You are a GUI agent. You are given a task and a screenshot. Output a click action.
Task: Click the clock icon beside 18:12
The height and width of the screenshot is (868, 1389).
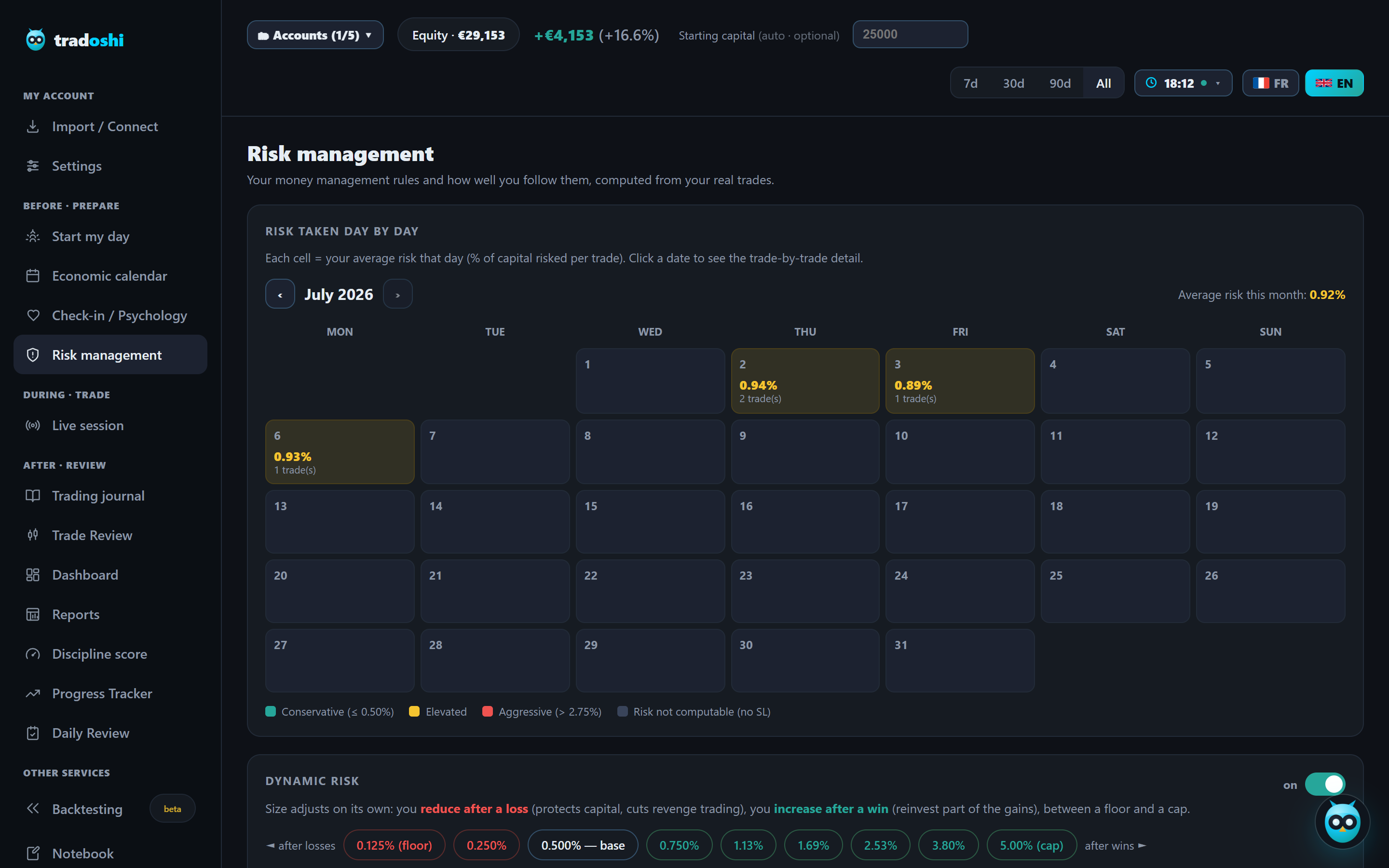point(1151,82)
